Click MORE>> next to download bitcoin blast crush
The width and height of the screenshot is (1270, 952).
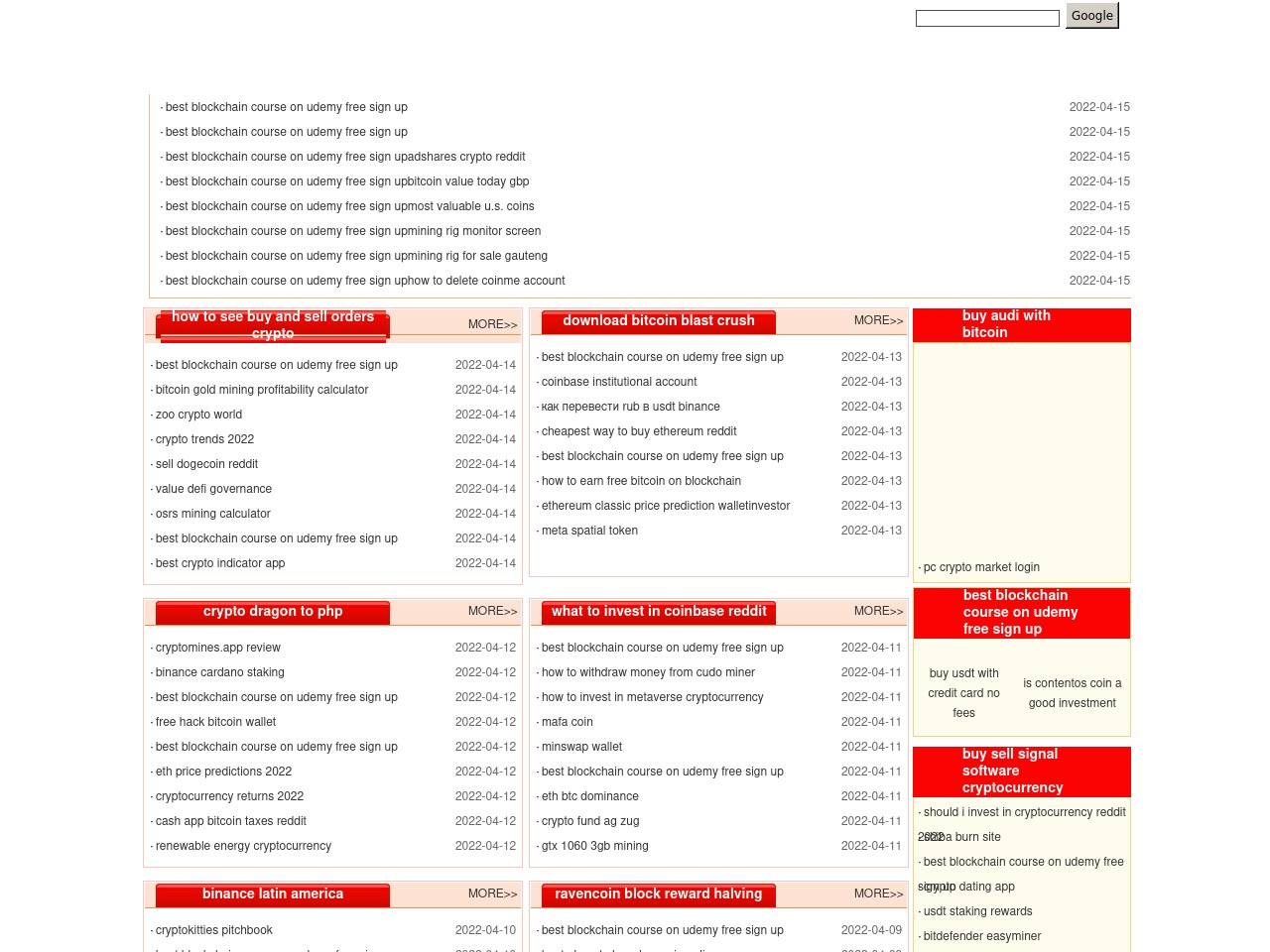tap(878, 320)
